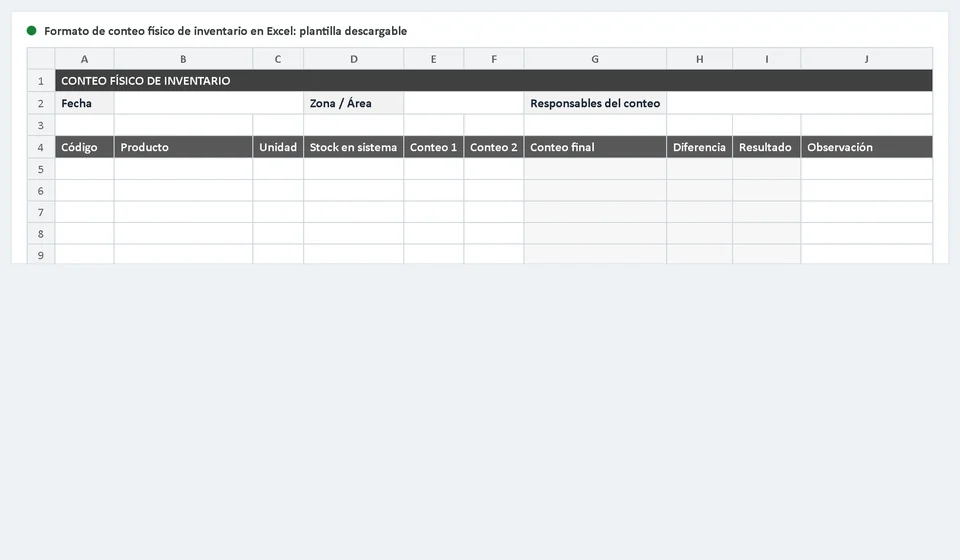Select column A header
The height and width of the screenshot is (560, 960).
[x=84, y=59]
